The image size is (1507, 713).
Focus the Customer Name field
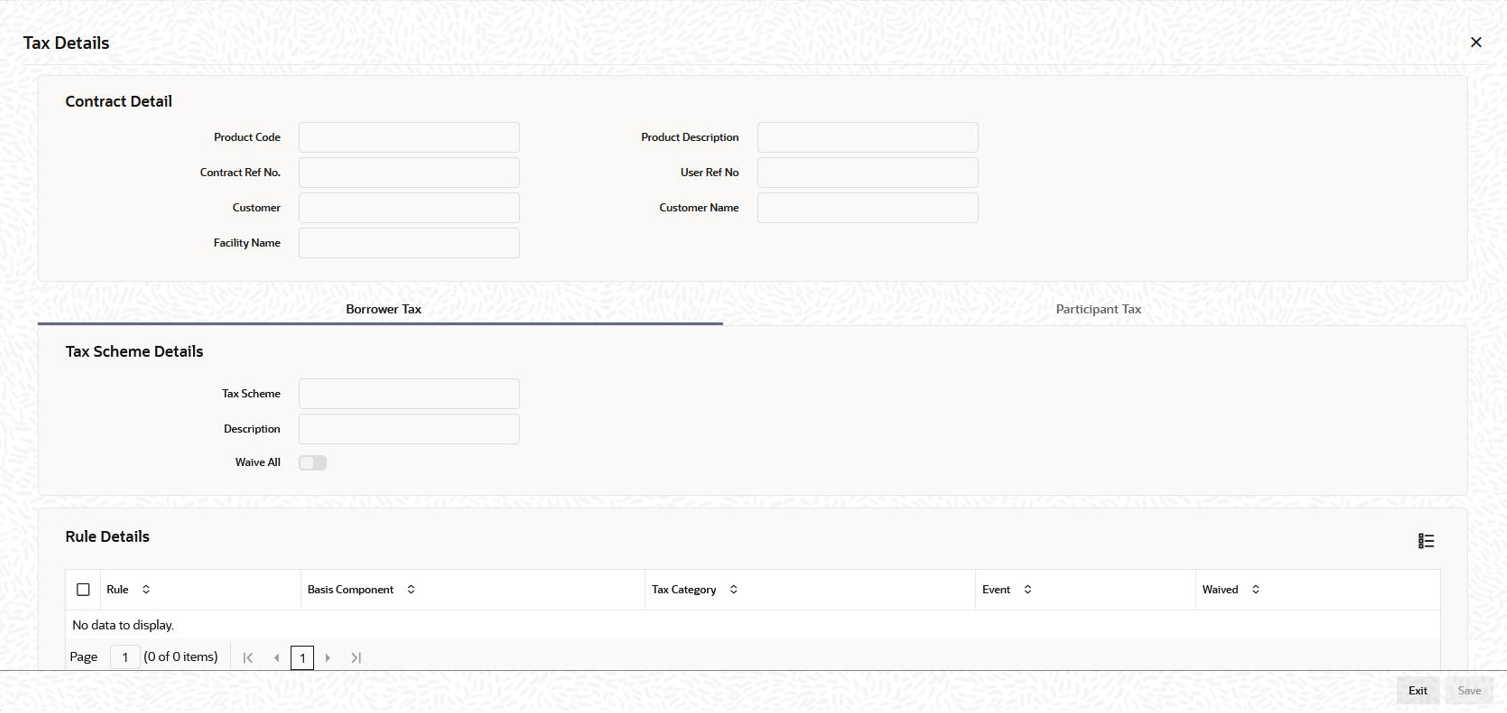868,208
